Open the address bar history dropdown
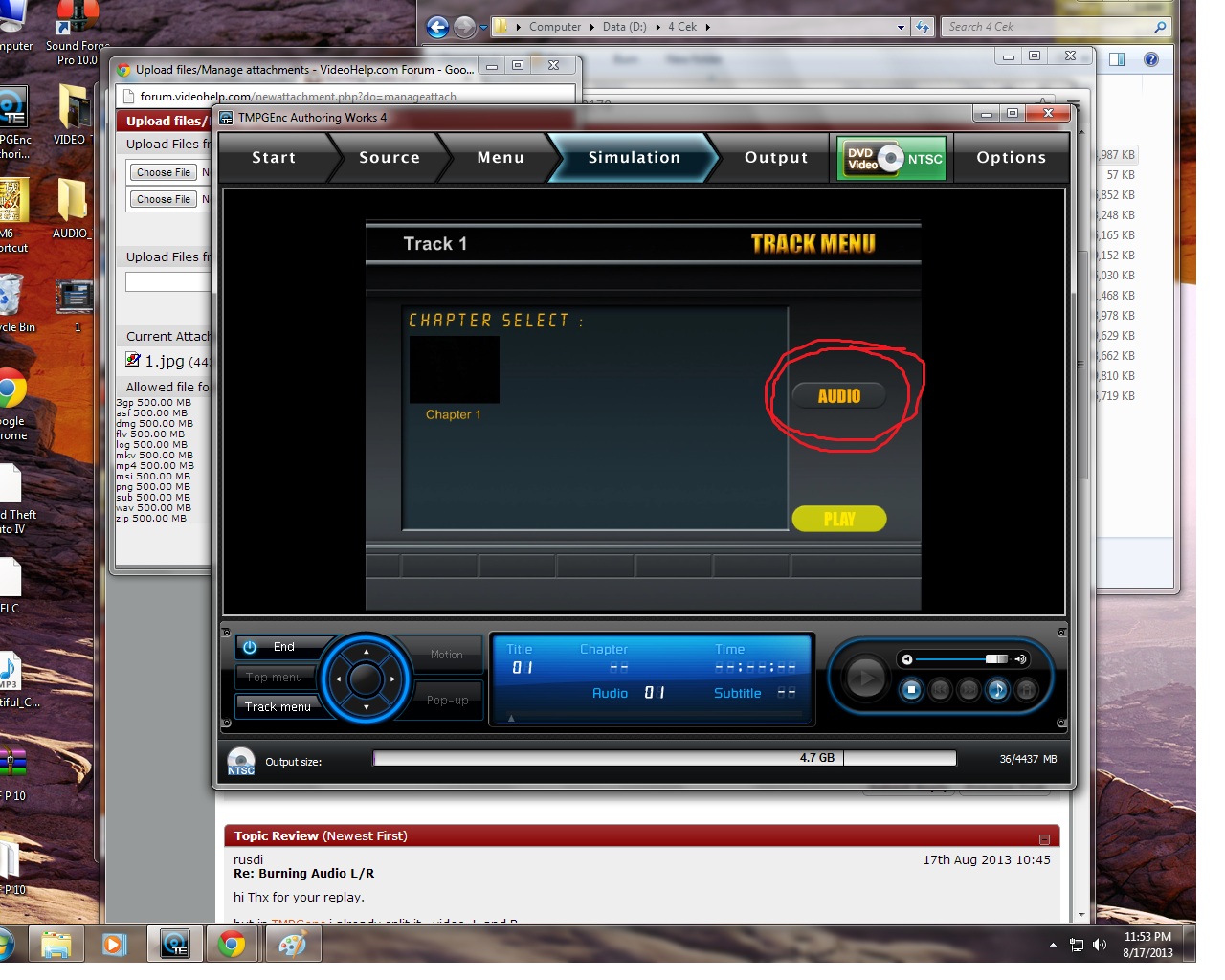The width and height of the screenshot is (1225, 980). [901, 27]
